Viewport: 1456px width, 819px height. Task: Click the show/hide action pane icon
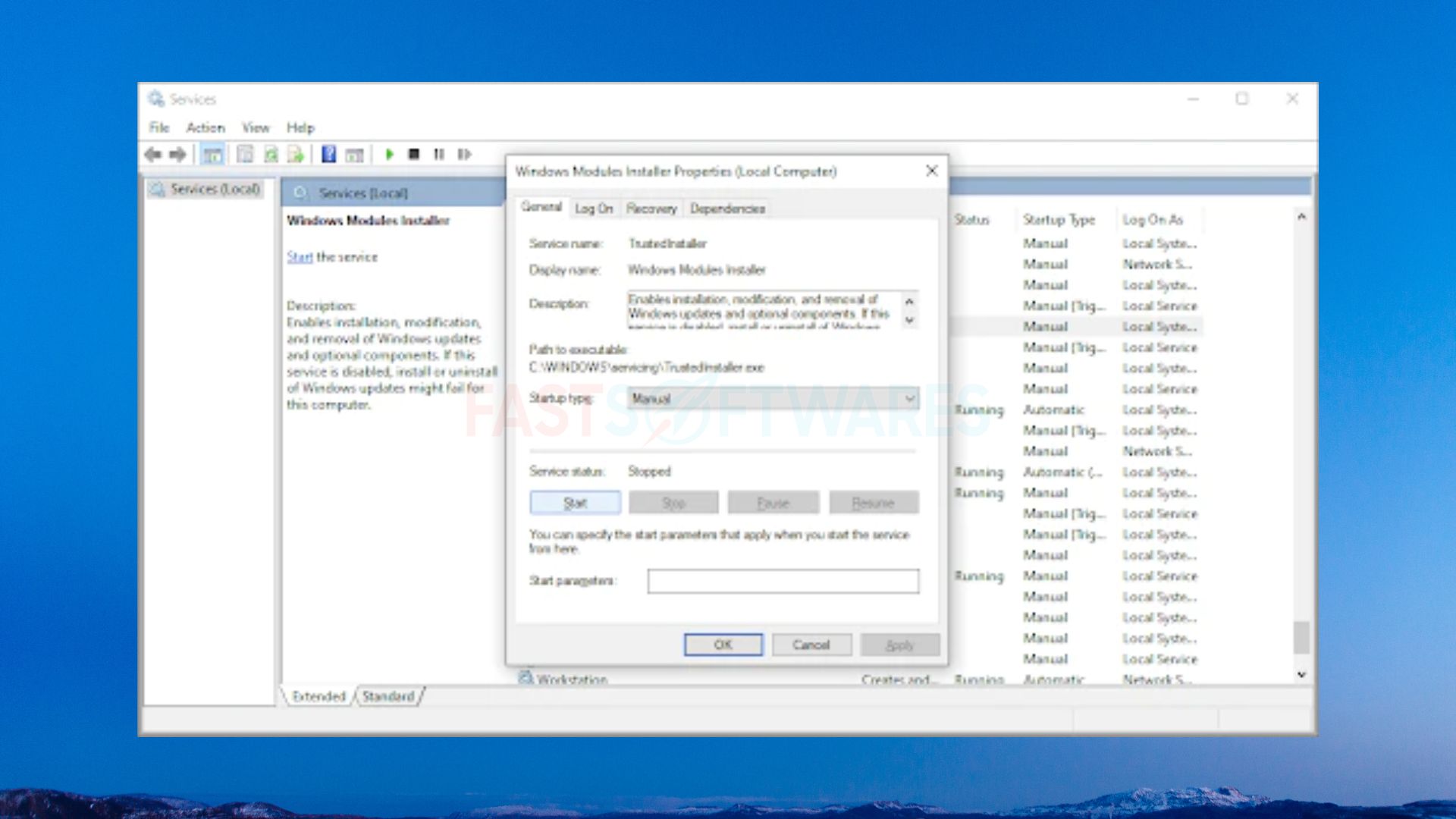pos(354,155)
